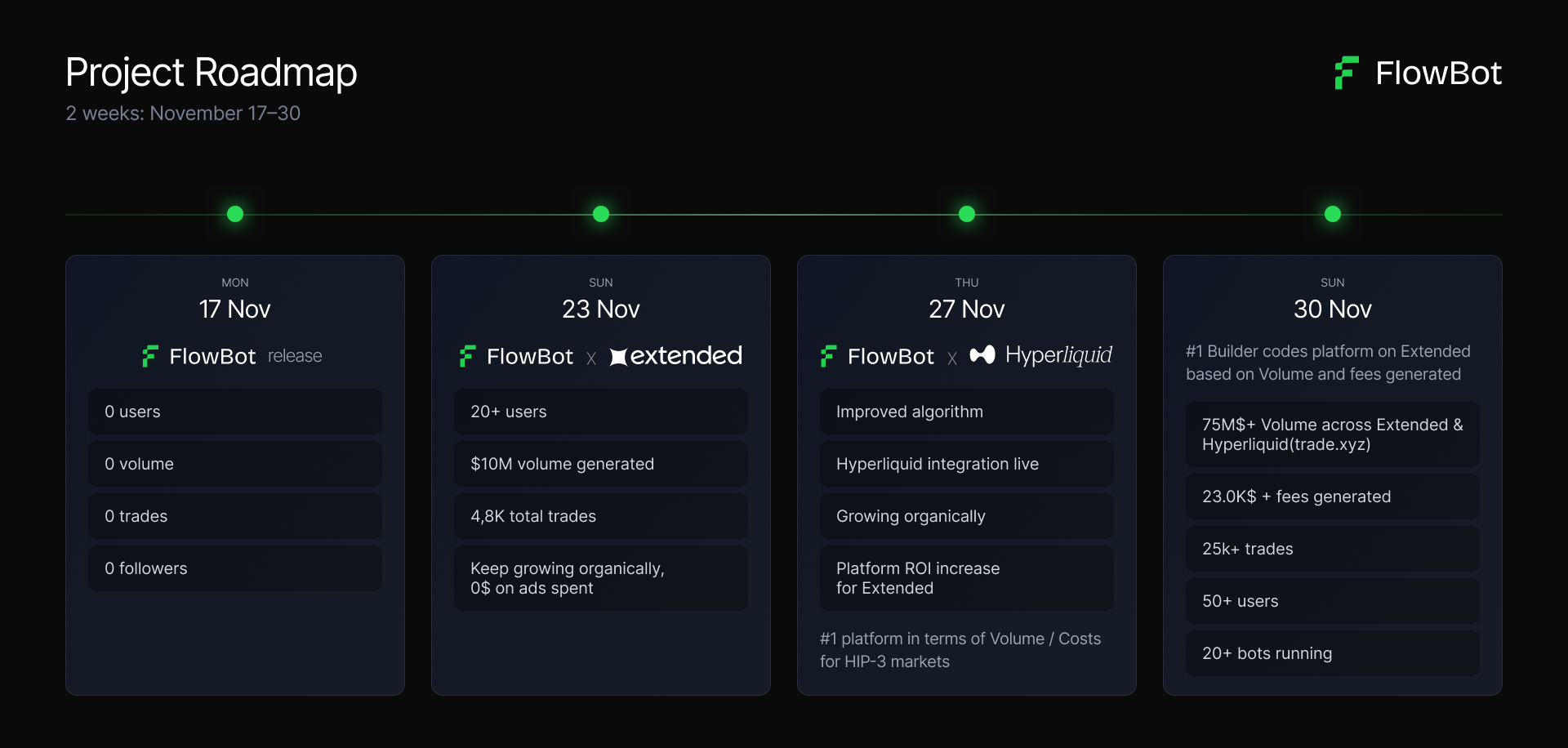Select the 30 Nov timeline dot

coord(1333,214)
